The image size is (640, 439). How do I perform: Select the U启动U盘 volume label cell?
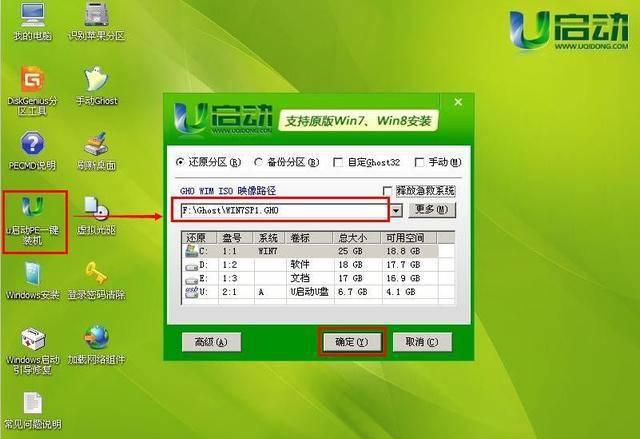309,292
